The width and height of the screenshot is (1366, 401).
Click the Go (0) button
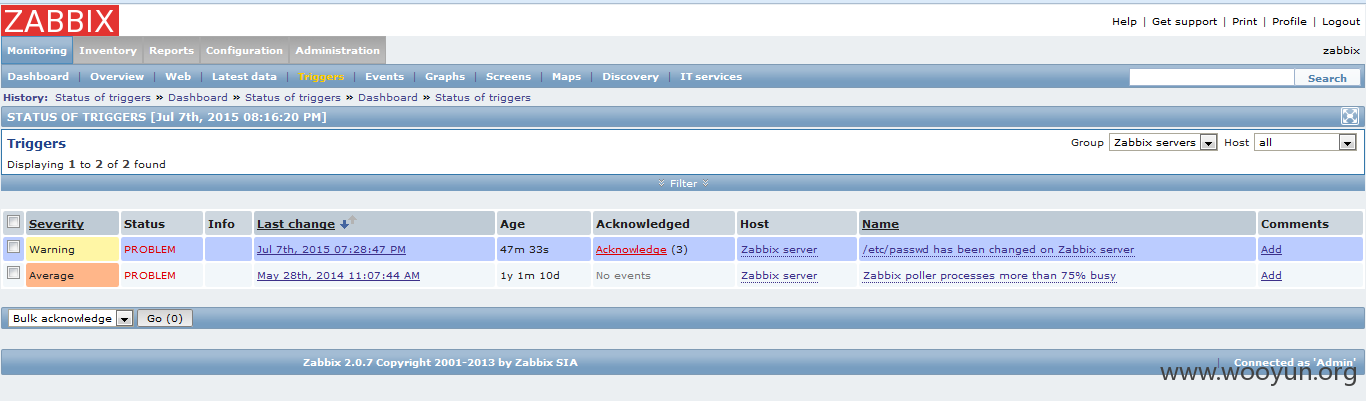(165, 318)
